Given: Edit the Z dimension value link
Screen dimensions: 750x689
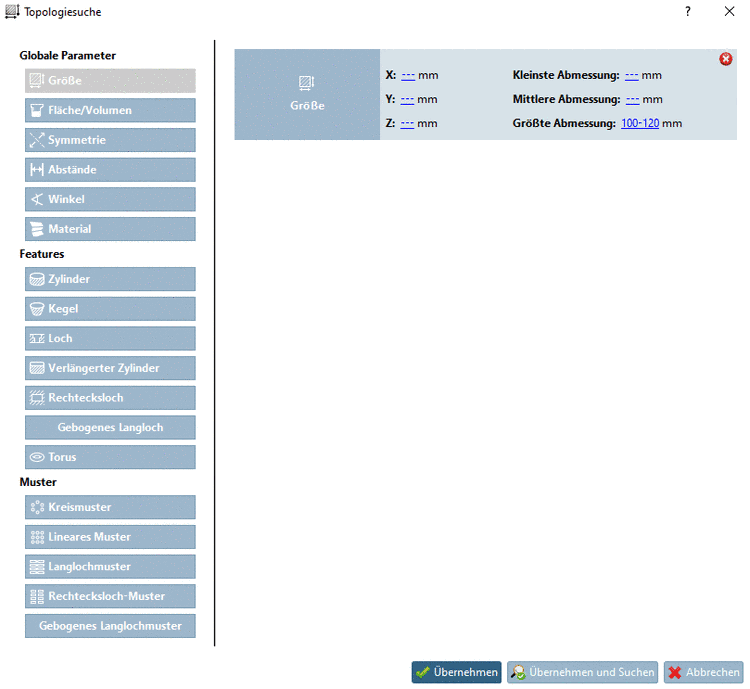Looking at the screenshot, I should [407, 123].
